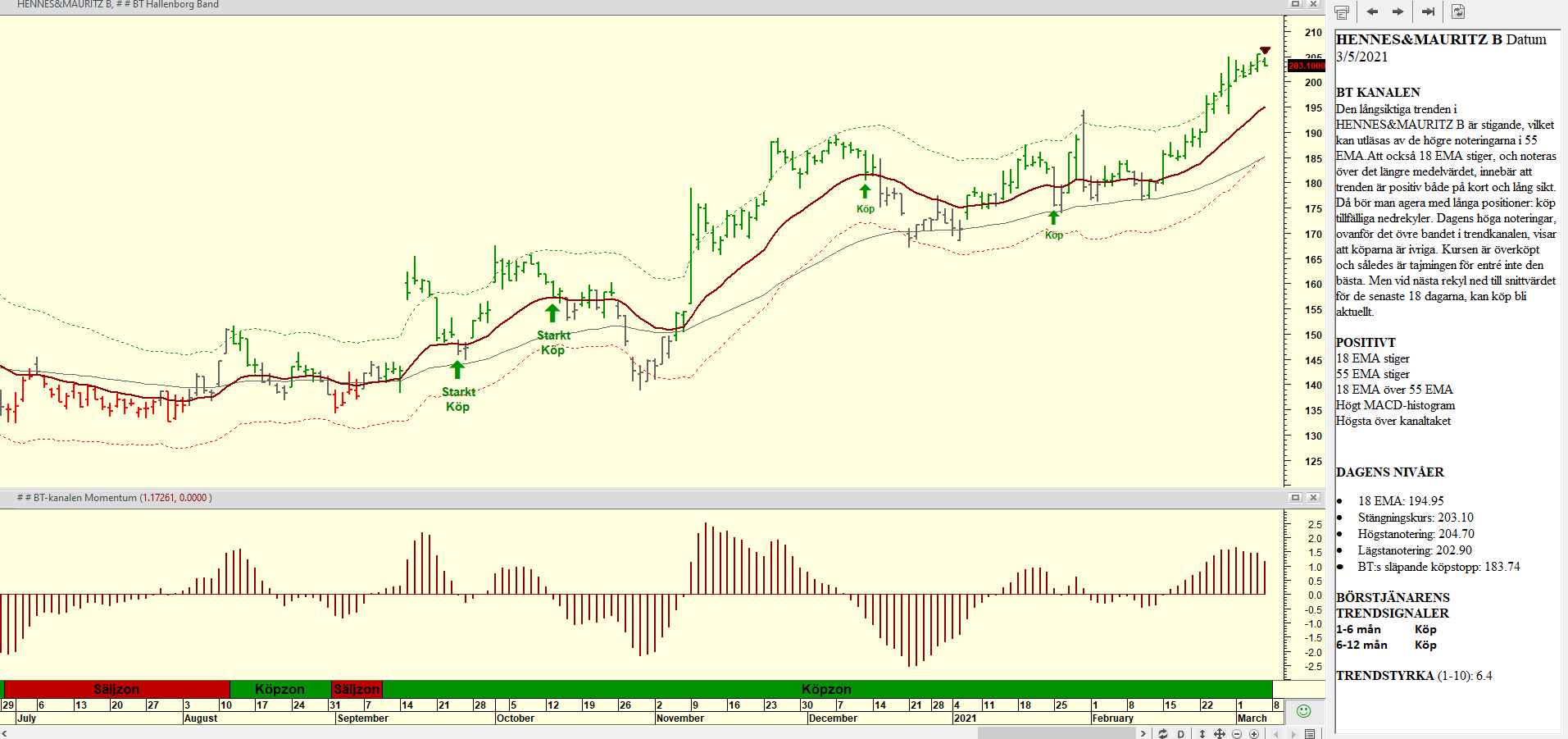Maximize the BT-kanalen Momentum pane
Screen dimensions: 1568x739
[x=1296, y=498]
